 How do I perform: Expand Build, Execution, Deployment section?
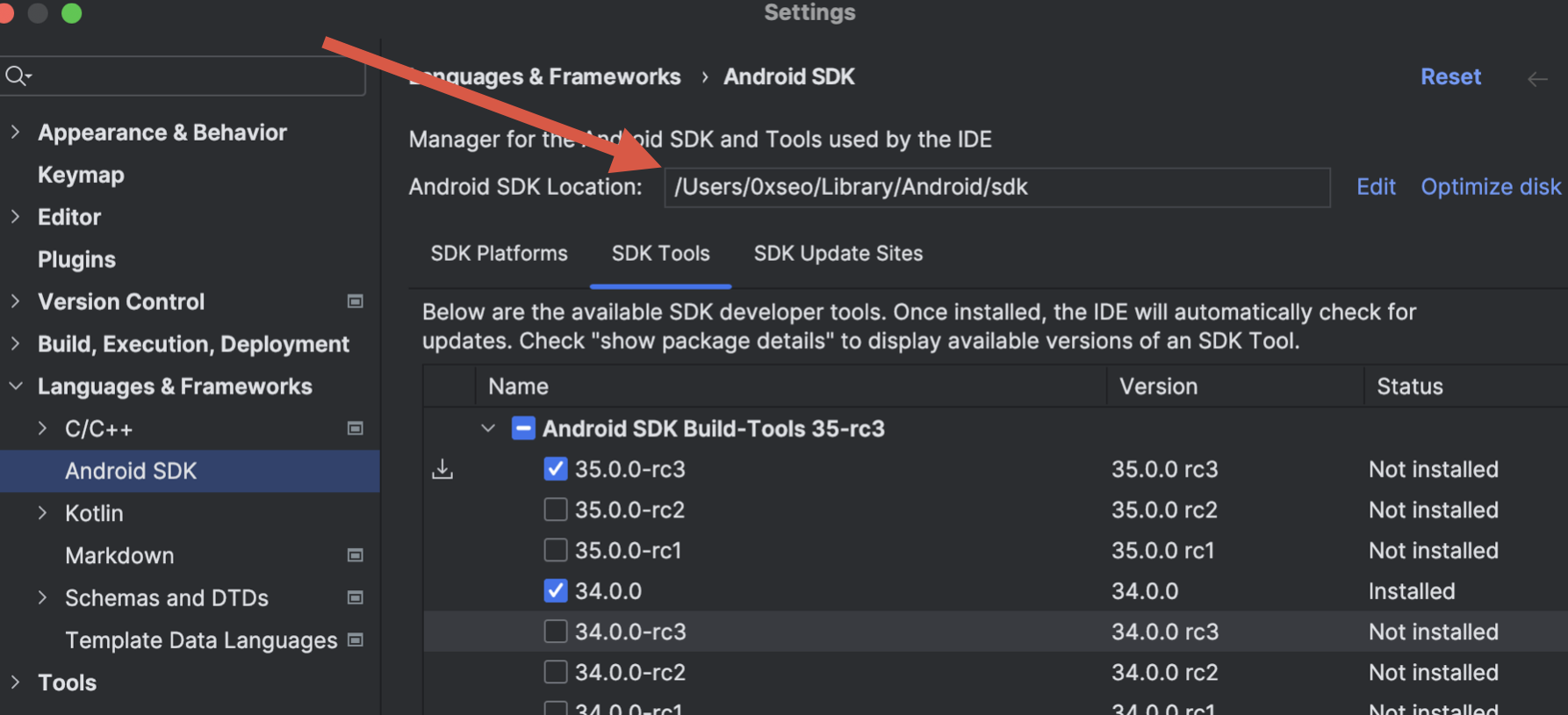click(x=15, y=343)
